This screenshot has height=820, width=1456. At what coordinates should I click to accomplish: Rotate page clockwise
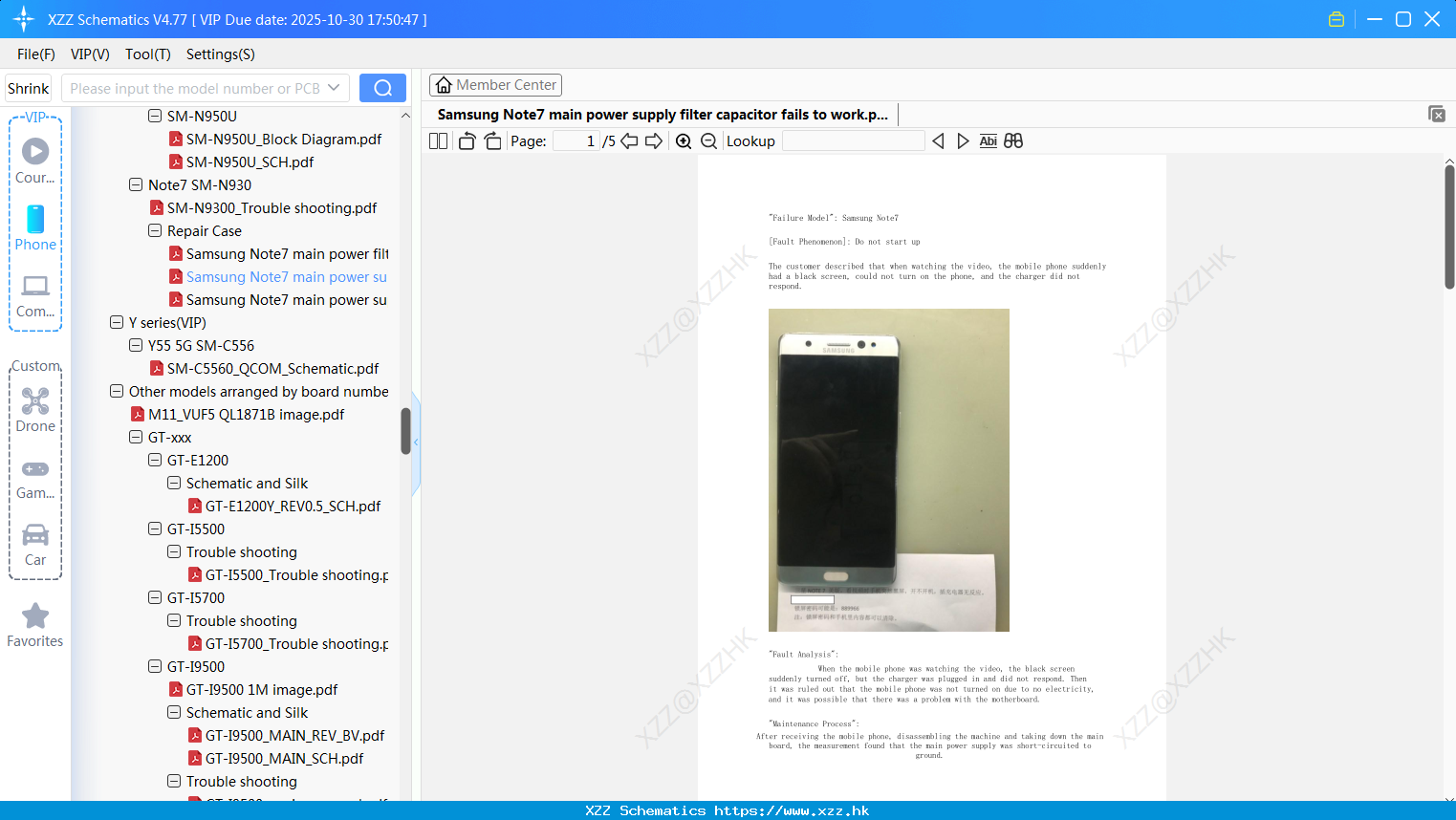click(x=492, y=140)
